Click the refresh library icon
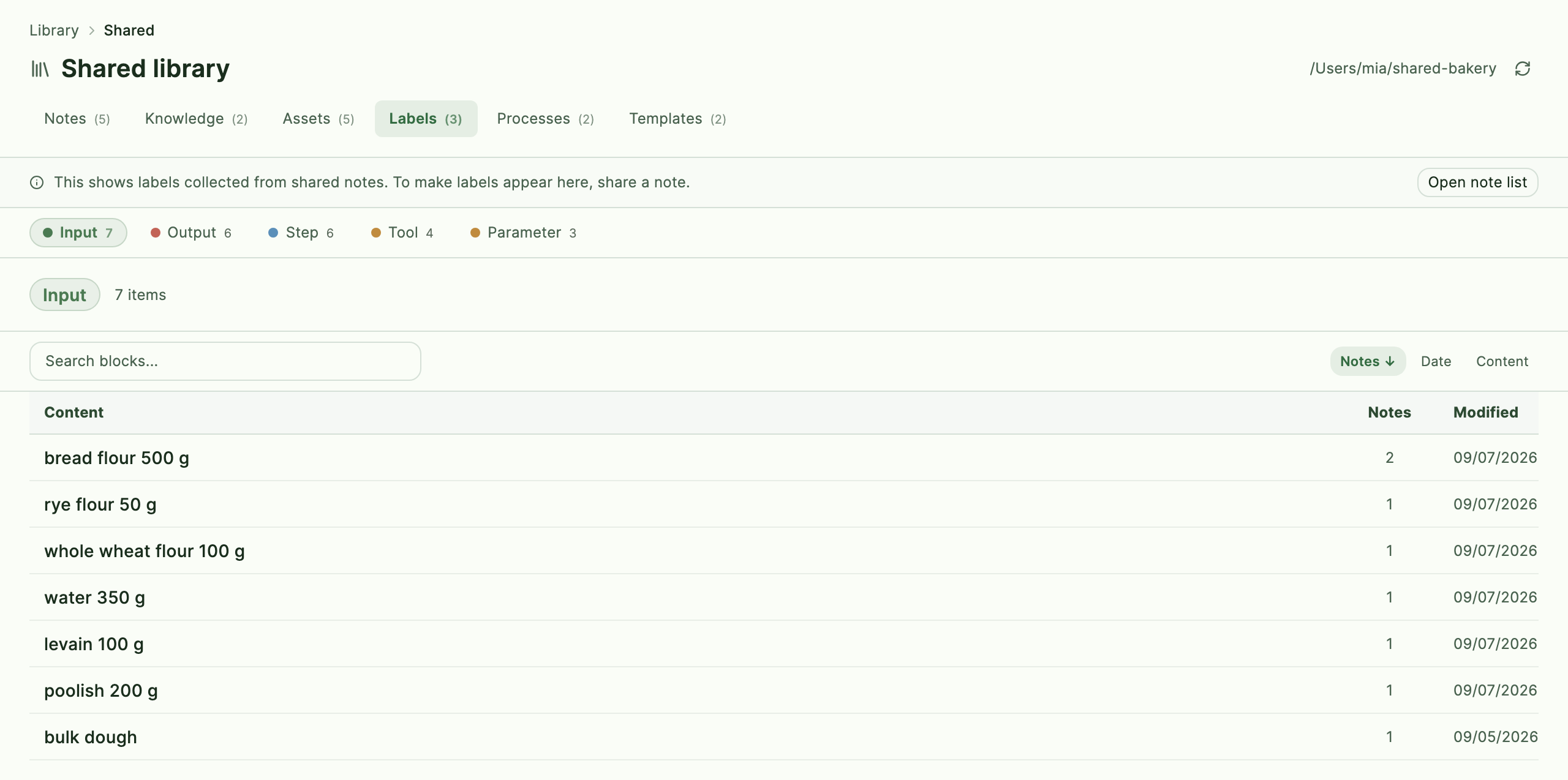Viewport: 1568px width, 780px height. pyautogui.click(x=1523, y=69)
